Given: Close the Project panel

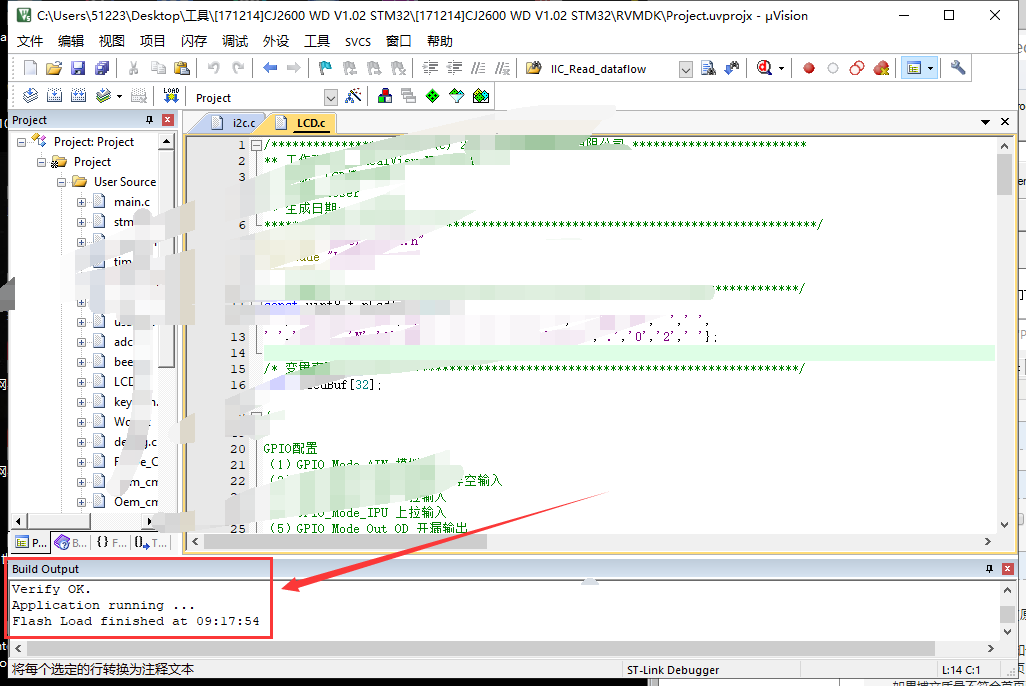Looking at the screenshot, I should (x=168, y=120).
